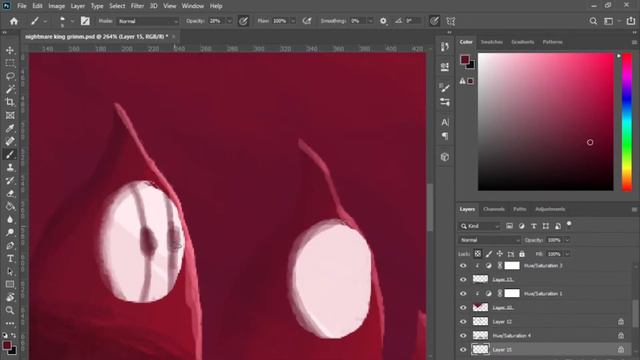This screenshot has width=640, height=360.
Task: Open the Filter menu
Action: click(137, 6)
